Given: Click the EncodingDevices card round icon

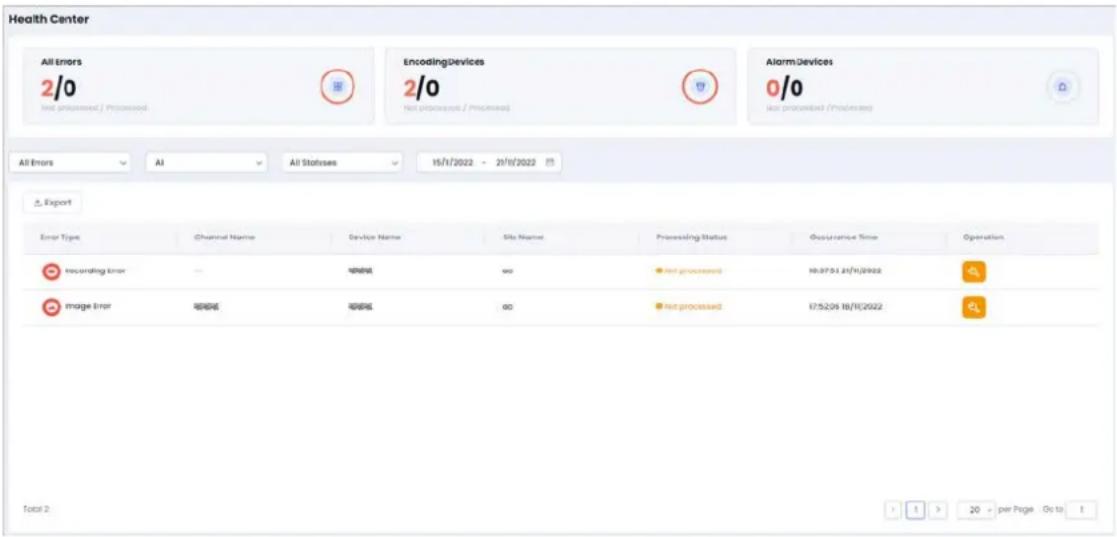Looking at the screenshot, I should click(x=700, y=87).
